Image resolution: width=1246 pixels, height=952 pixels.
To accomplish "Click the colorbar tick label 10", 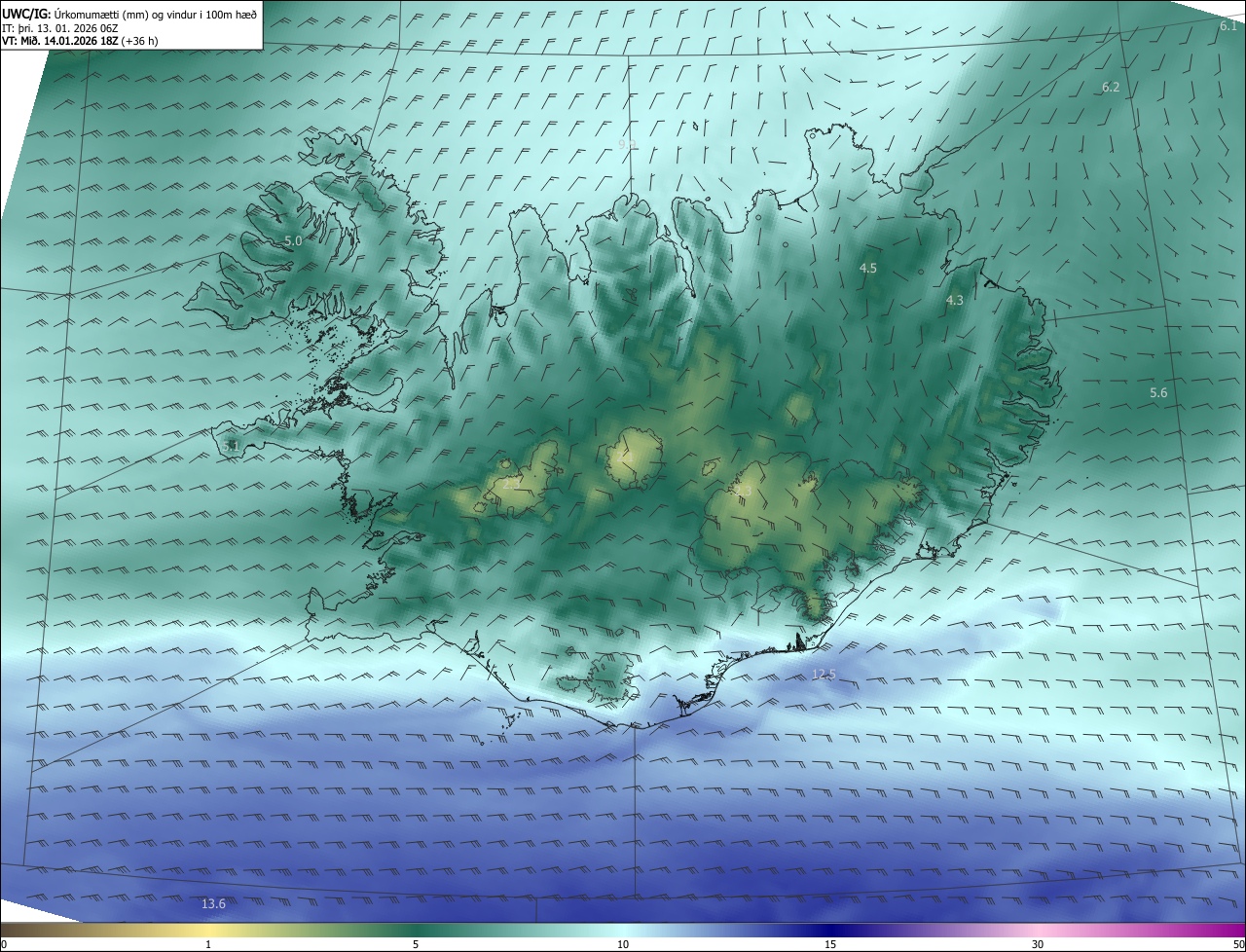I will (623, 944).
